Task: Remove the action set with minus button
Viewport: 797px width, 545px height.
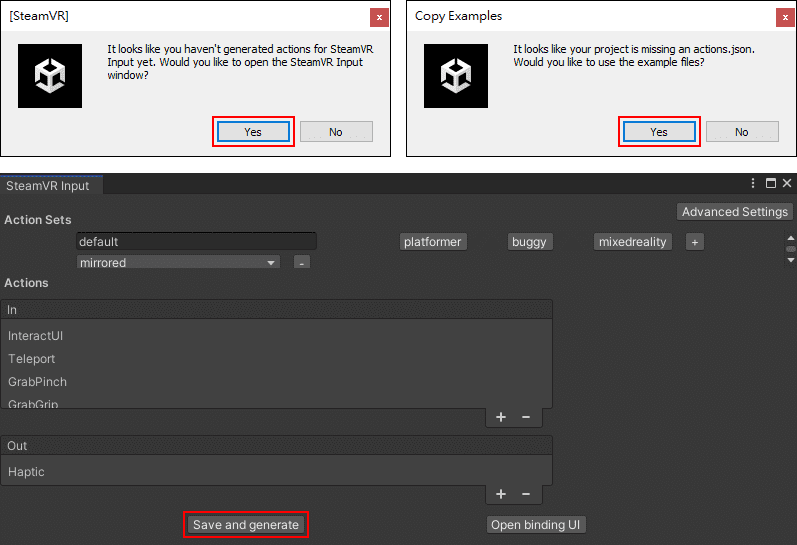Action: (302, 263)
